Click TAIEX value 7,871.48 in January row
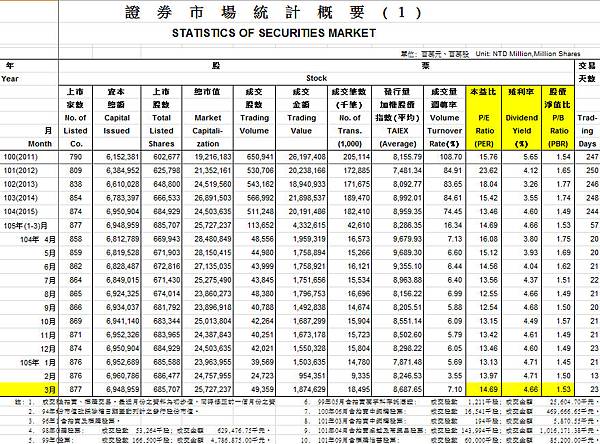 click(x=407, y=362)
